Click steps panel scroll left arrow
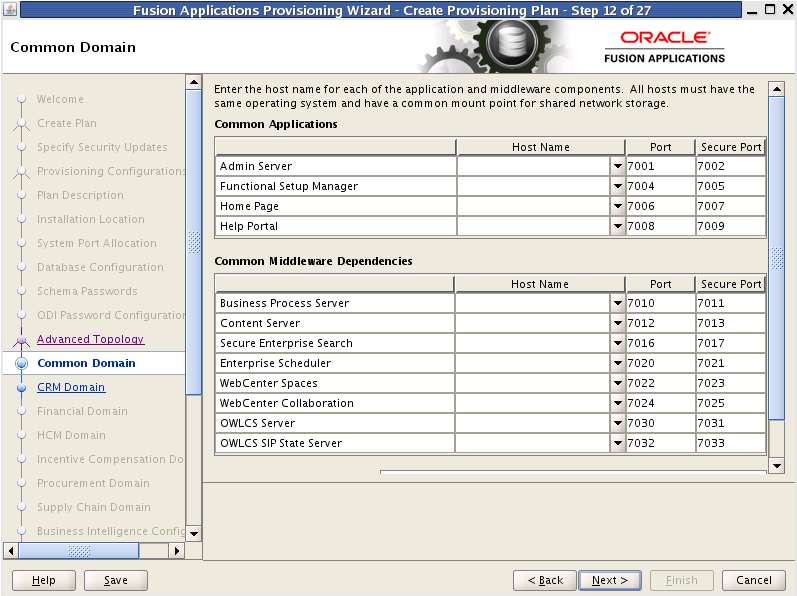The width and height of the screenshot is (797, 596). click(11, 551)
